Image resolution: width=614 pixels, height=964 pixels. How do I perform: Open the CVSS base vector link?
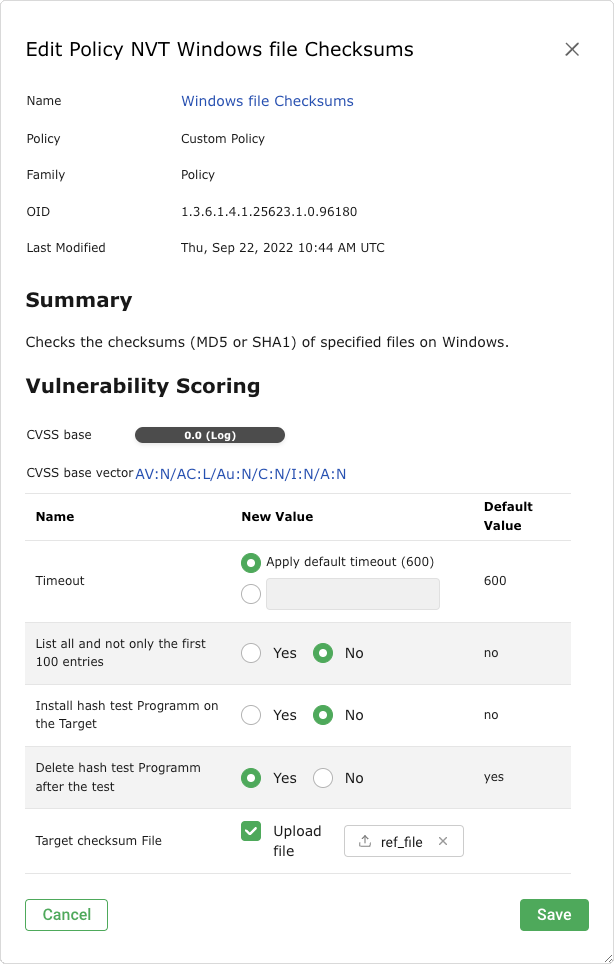[x=241, y=474]
